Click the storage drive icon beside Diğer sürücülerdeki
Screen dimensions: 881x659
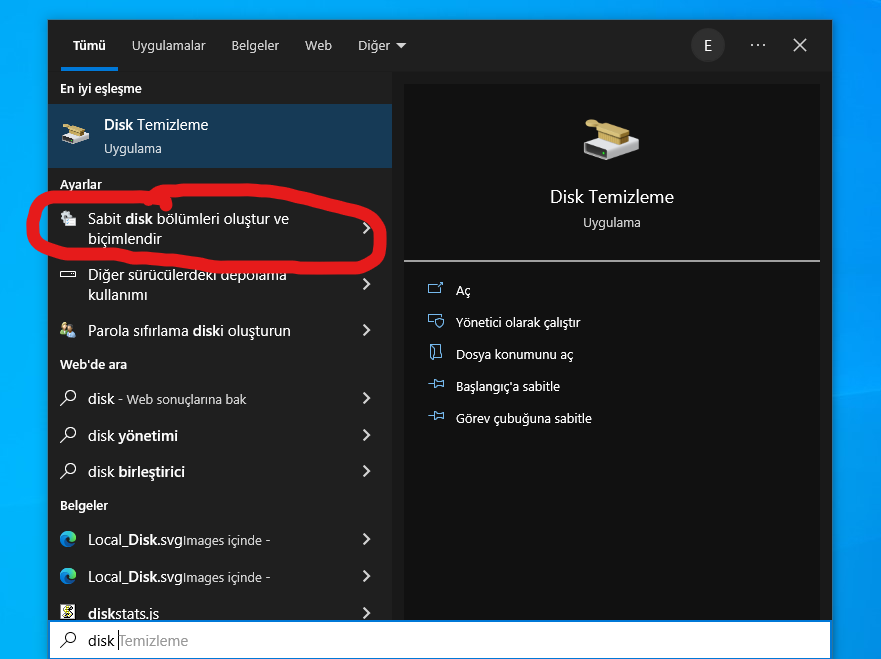point(68,274)
